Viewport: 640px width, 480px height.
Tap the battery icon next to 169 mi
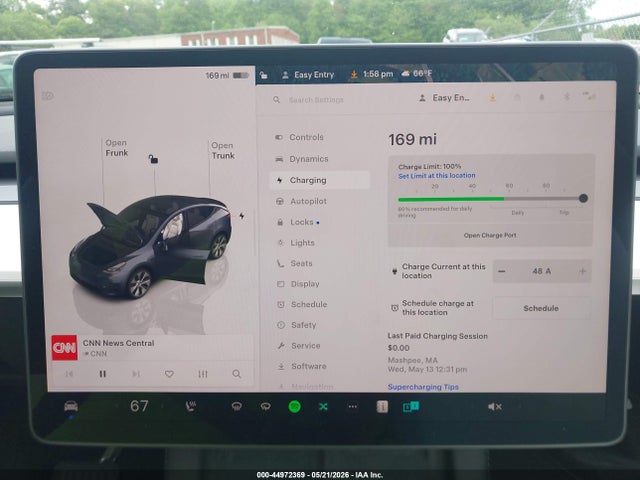pyautogui.click(x=240, y=76)
